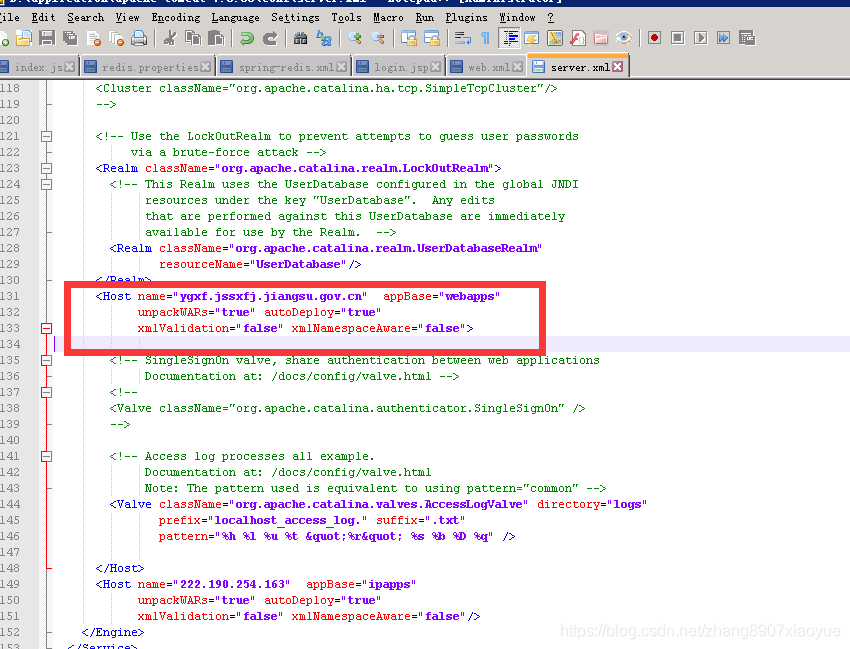Click the Print toolbar icon
The image size is (850, 649).
coord(139,38)
